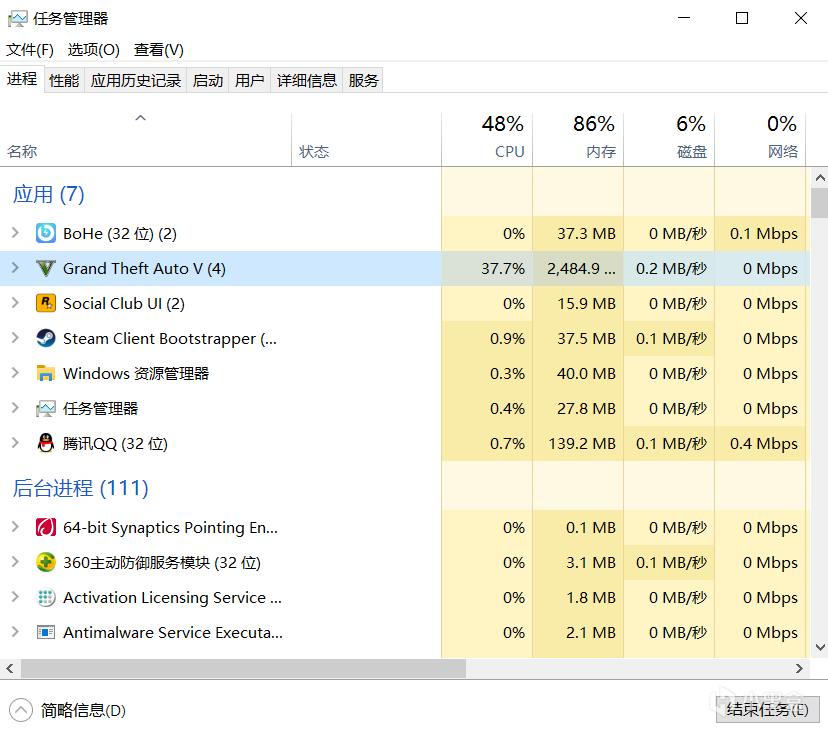Click the 腾讯QQ penguin icon

pyautogui.click(x=45, y=443)
